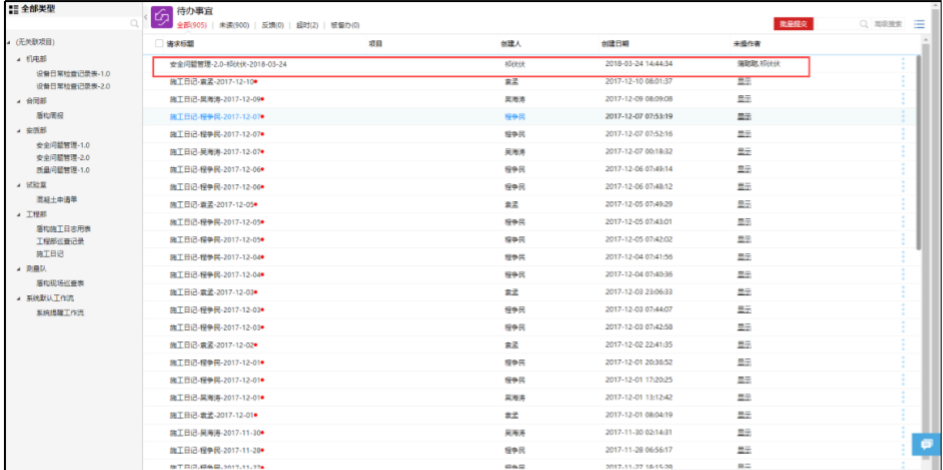
Task: Open three-dot menu for the 2017-12-07 07:52:16 row
Action: coord(903,134)
